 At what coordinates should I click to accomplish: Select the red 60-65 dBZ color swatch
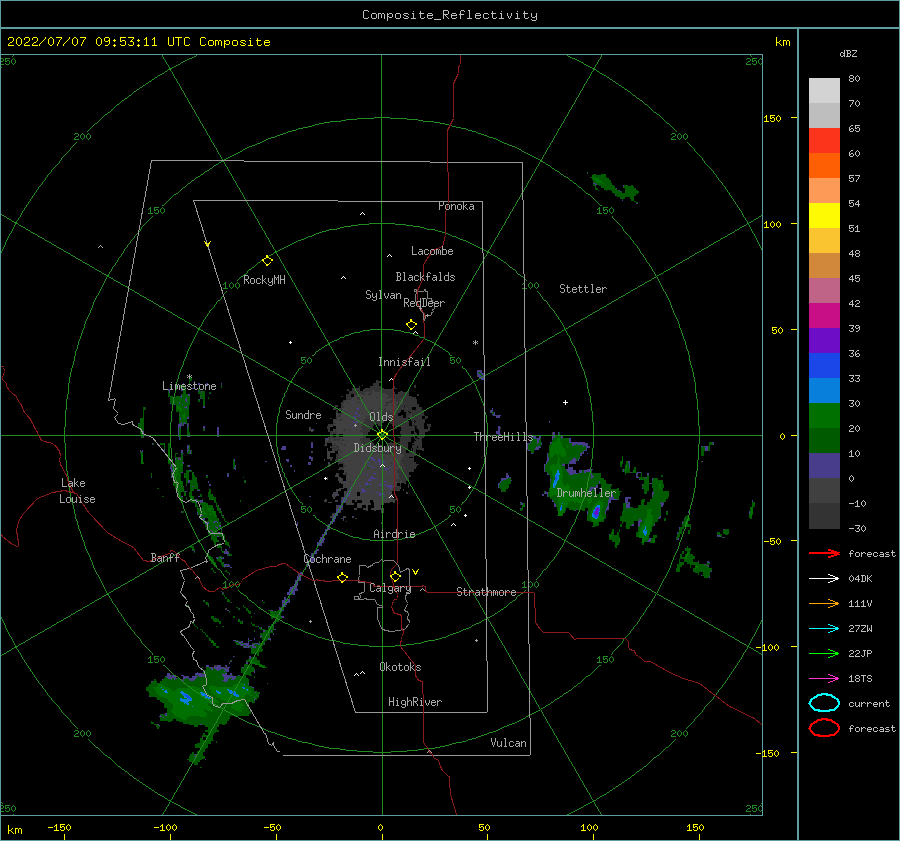point(824,141)
